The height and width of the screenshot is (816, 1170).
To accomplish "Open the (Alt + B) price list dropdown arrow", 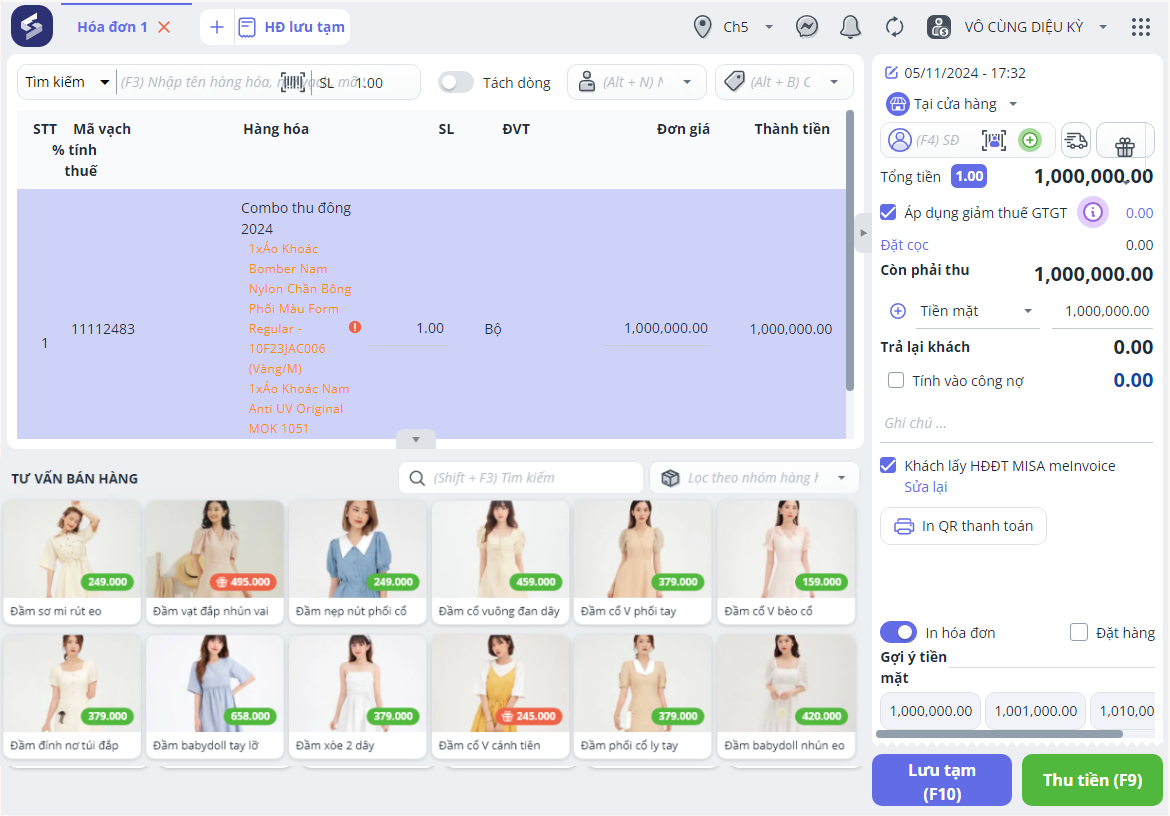I will coord(834,82).
